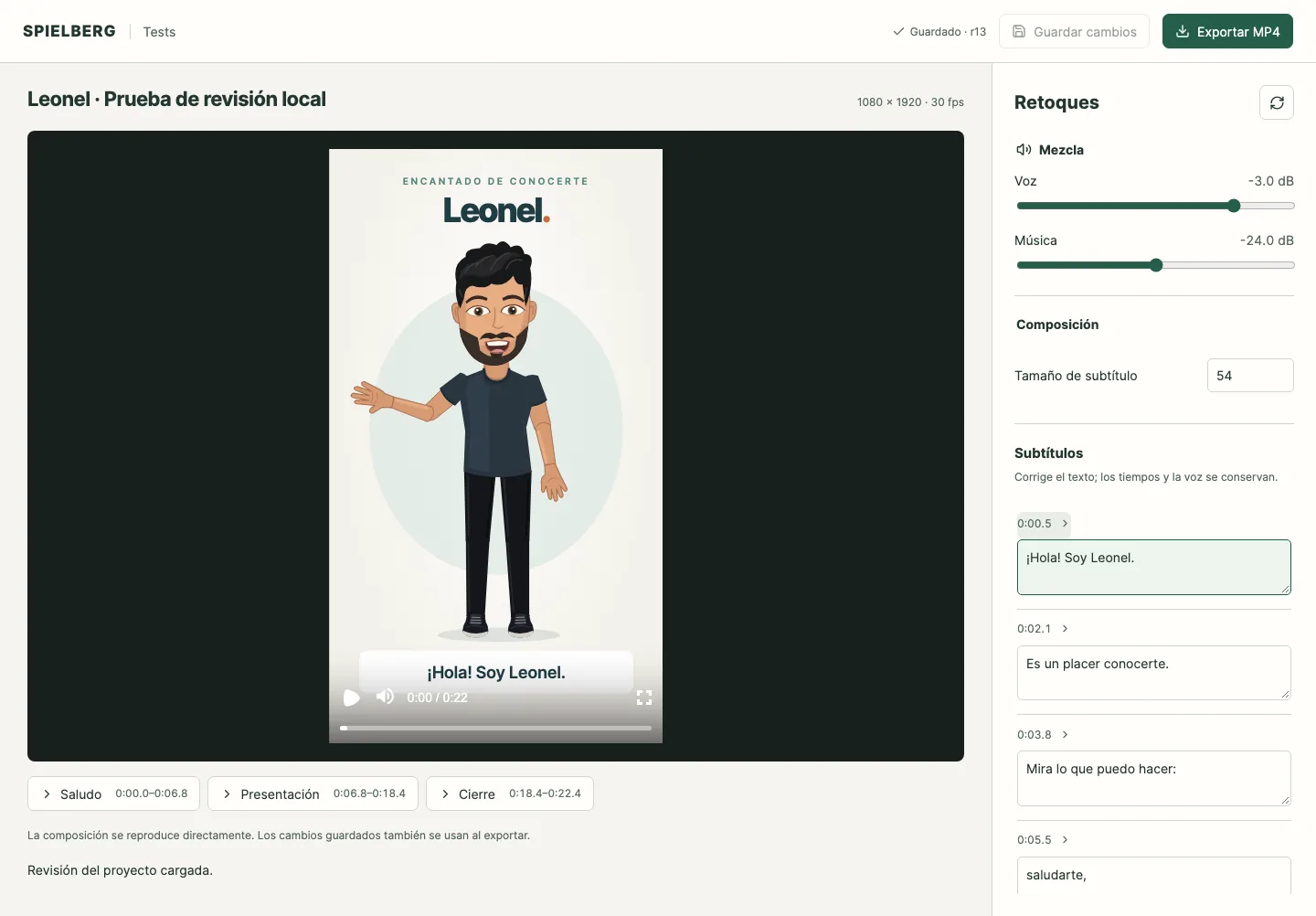The image size is (1316, 916).
Task: Jump to the Presentación scene chip
Action: (313, 794)
